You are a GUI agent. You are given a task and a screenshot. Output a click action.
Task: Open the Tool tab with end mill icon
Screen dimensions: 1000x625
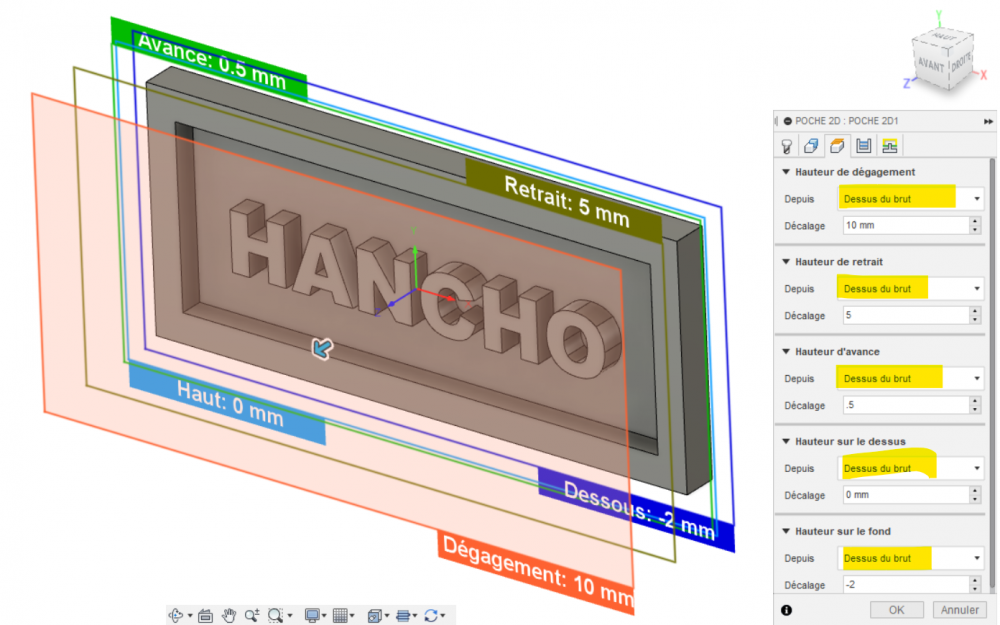pos(786,146)
